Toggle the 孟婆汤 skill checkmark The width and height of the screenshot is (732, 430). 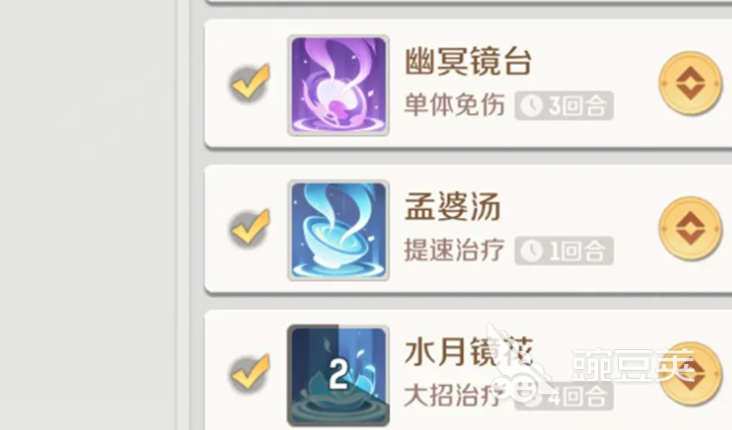point(250,227)
